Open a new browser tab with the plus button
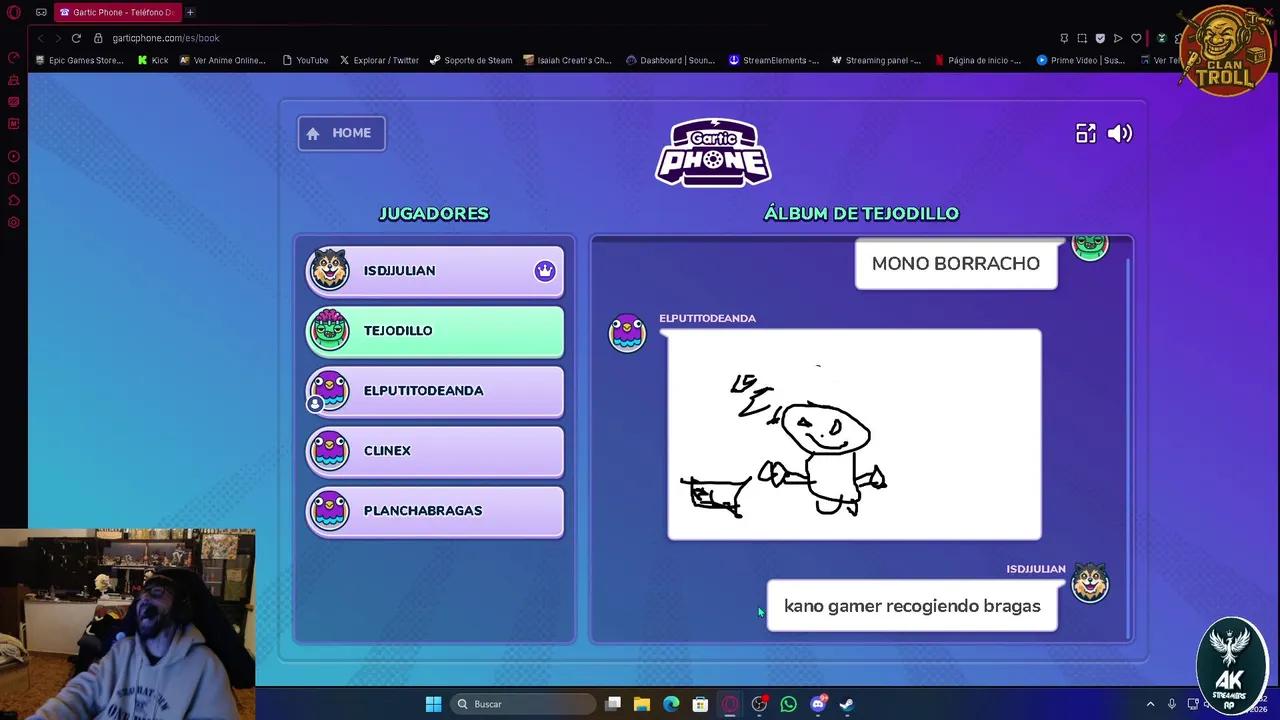 point(190,12)
